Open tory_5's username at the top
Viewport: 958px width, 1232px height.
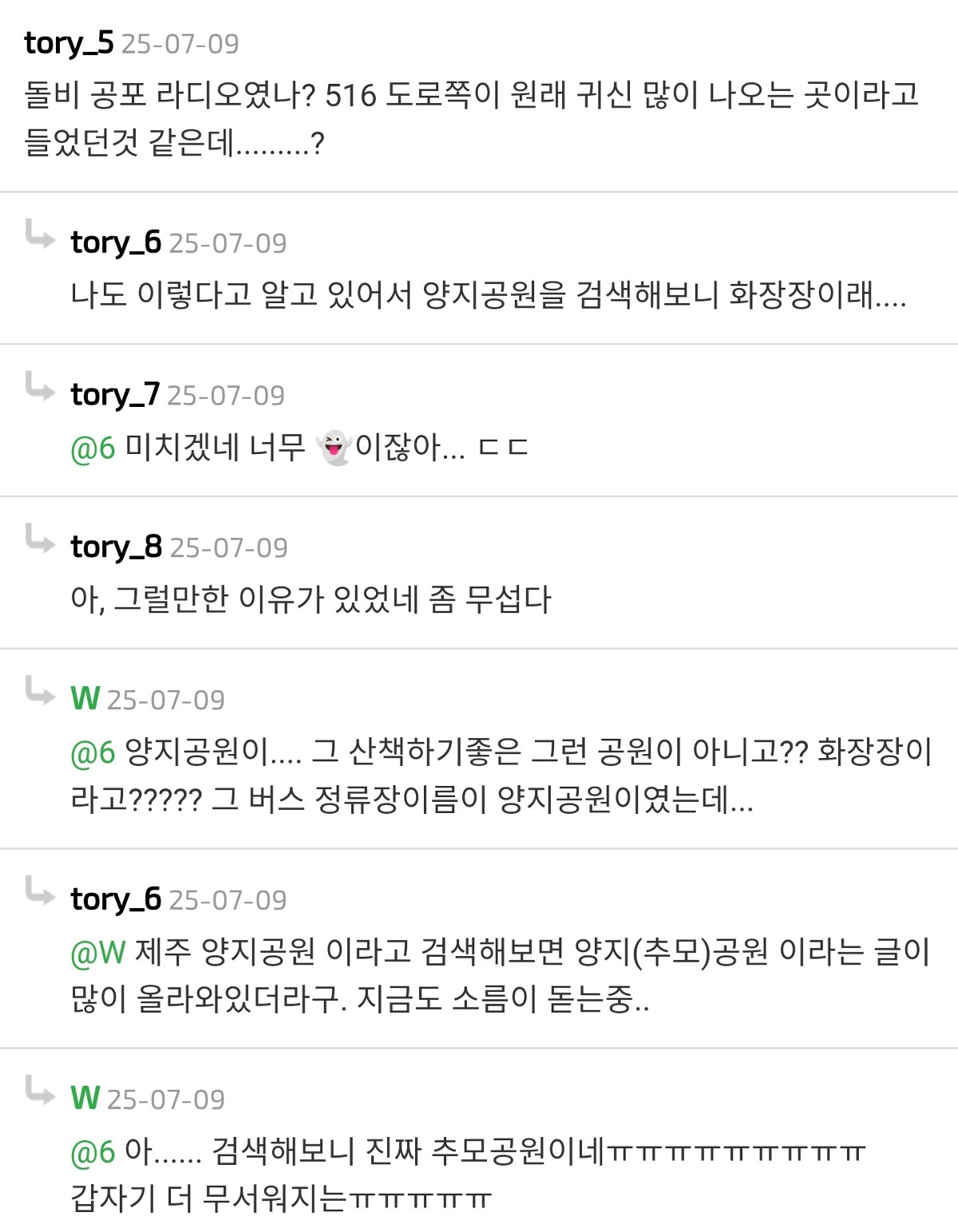click(69, 43)
